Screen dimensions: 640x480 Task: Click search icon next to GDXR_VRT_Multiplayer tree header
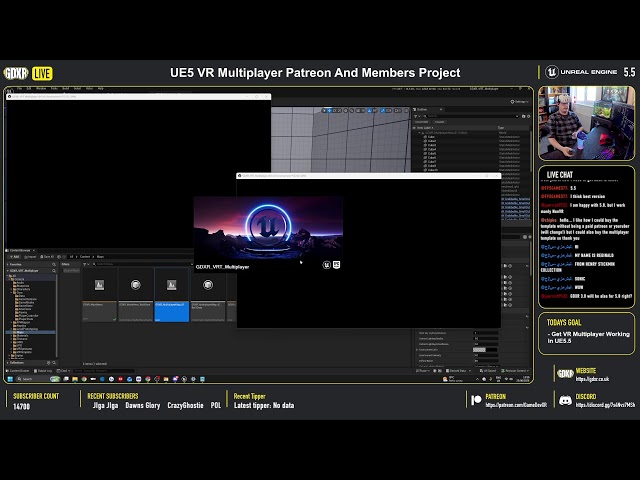coord(53,271)
